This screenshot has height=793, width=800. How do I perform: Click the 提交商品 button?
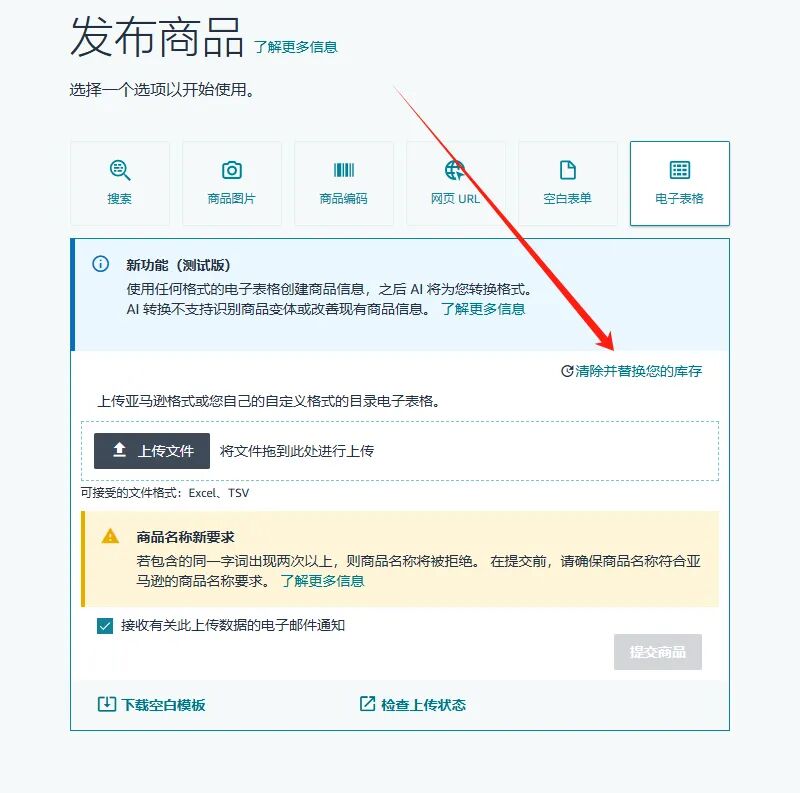coord(660,652)
